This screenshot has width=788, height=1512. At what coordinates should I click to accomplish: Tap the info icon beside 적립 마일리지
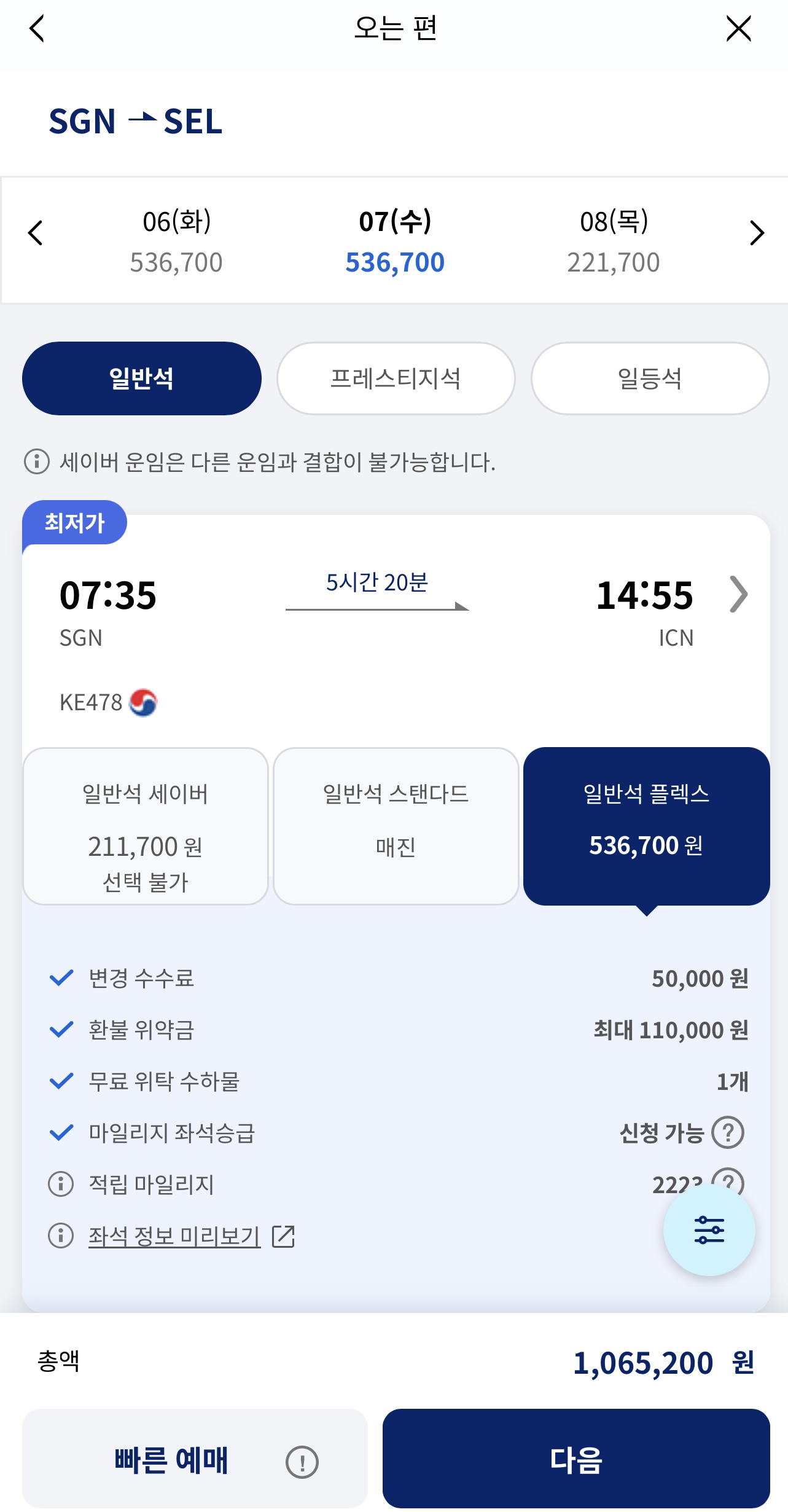click(61, 1184)
